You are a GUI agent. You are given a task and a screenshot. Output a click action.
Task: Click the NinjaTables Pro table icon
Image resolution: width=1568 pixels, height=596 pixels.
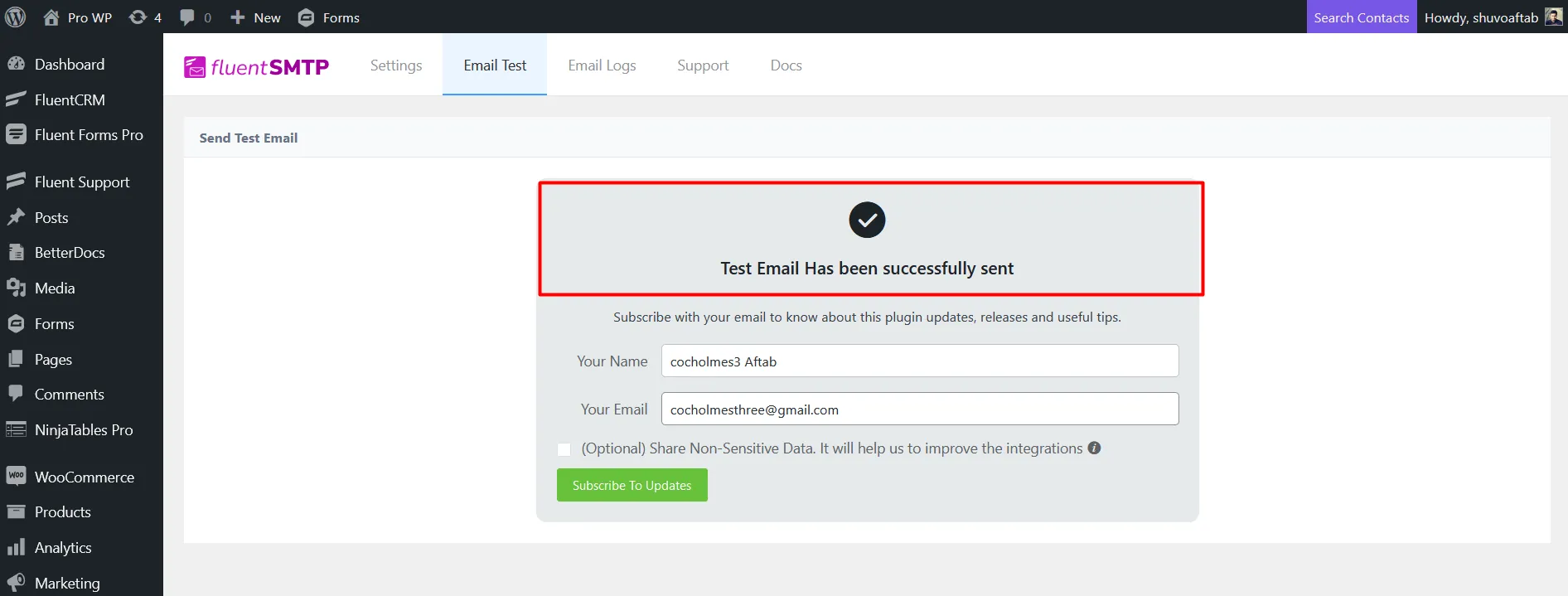[x=16, y=429]
